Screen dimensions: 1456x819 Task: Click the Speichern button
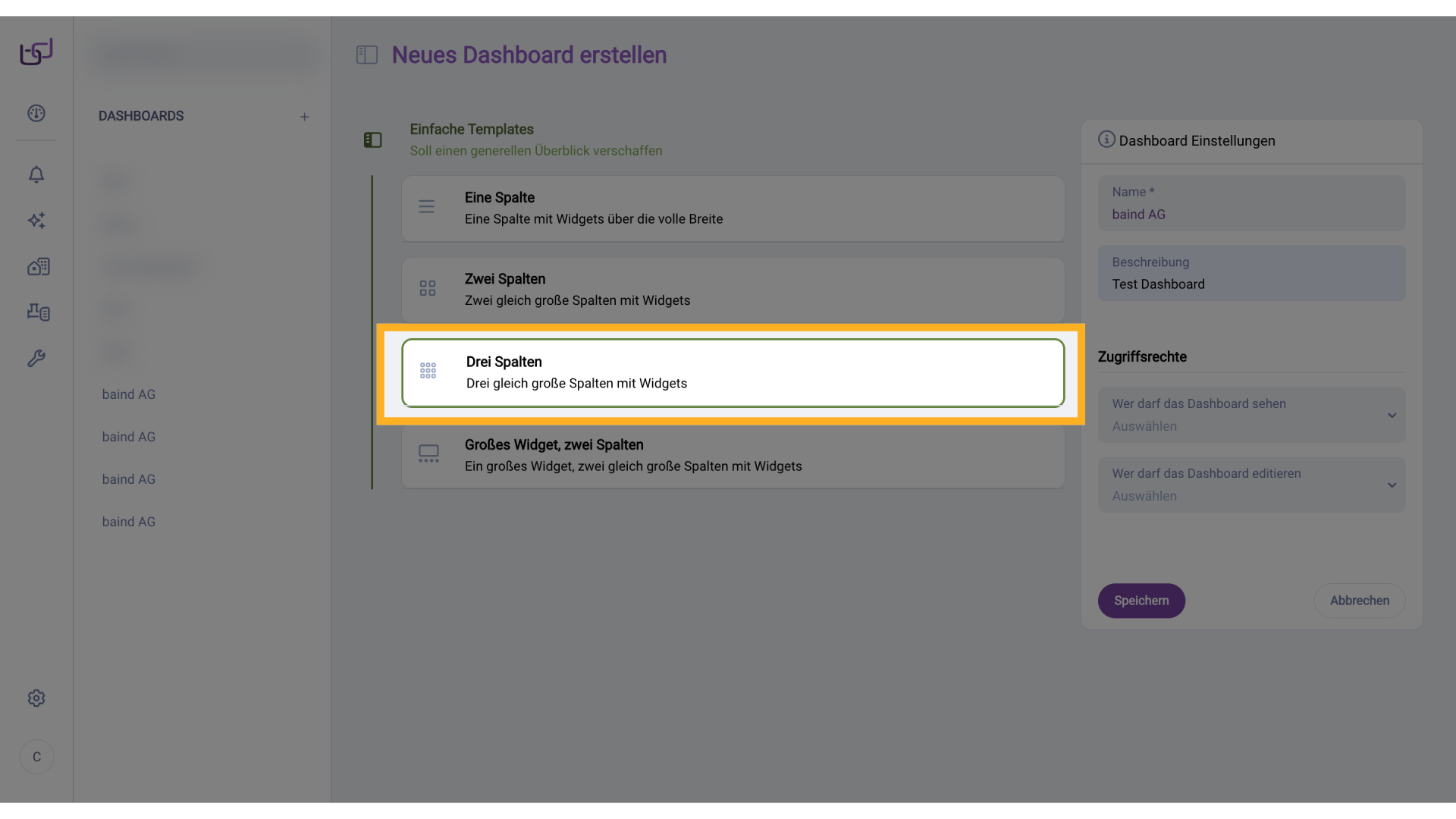(x=1141, y=601)
